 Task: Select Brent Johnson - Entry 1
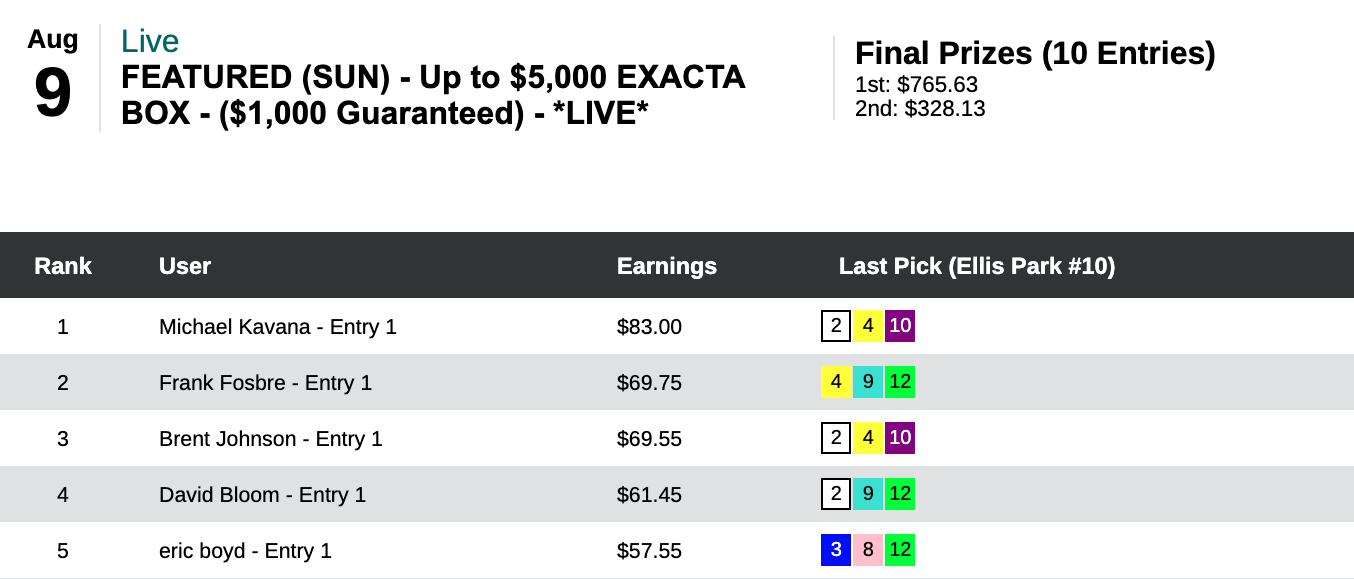pyautogui.click(x=271, y=439)
